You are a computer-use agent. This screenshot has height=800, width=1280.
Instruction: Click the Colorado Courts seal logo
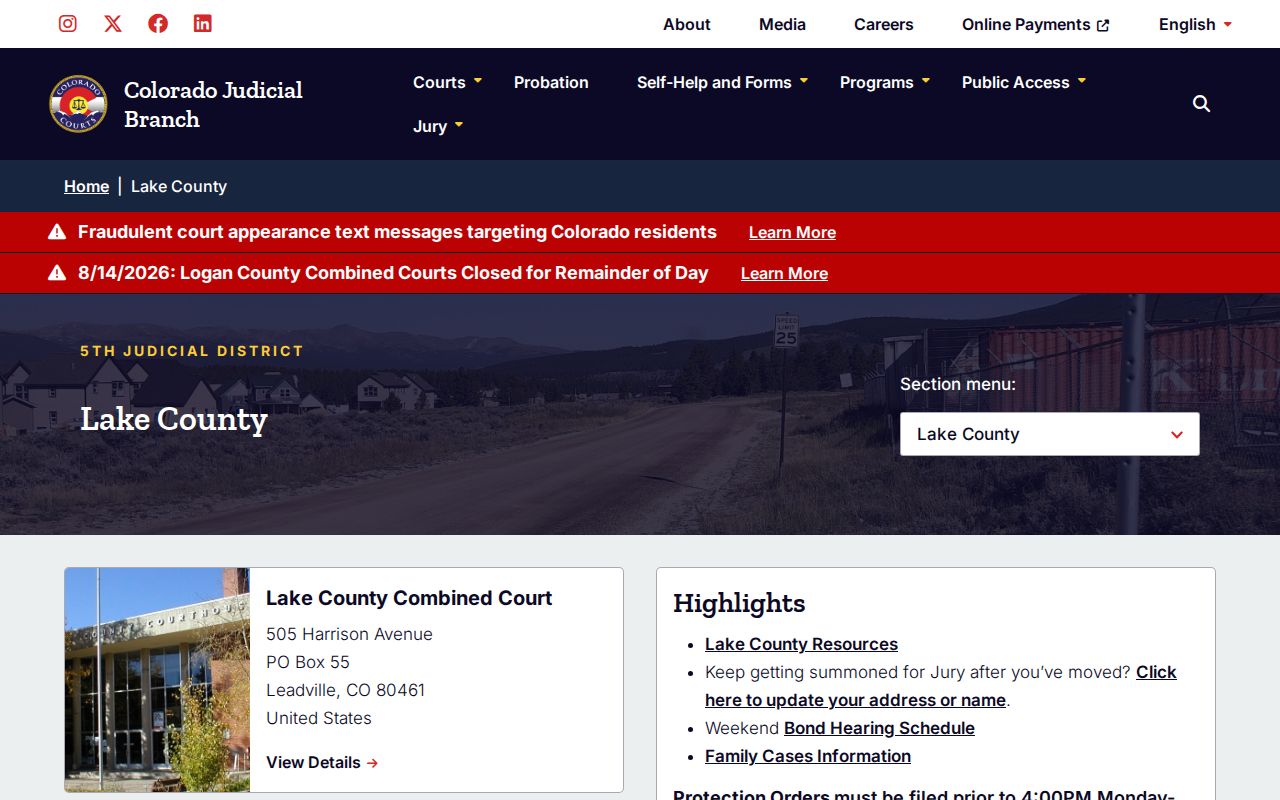[x=78, y=104]
